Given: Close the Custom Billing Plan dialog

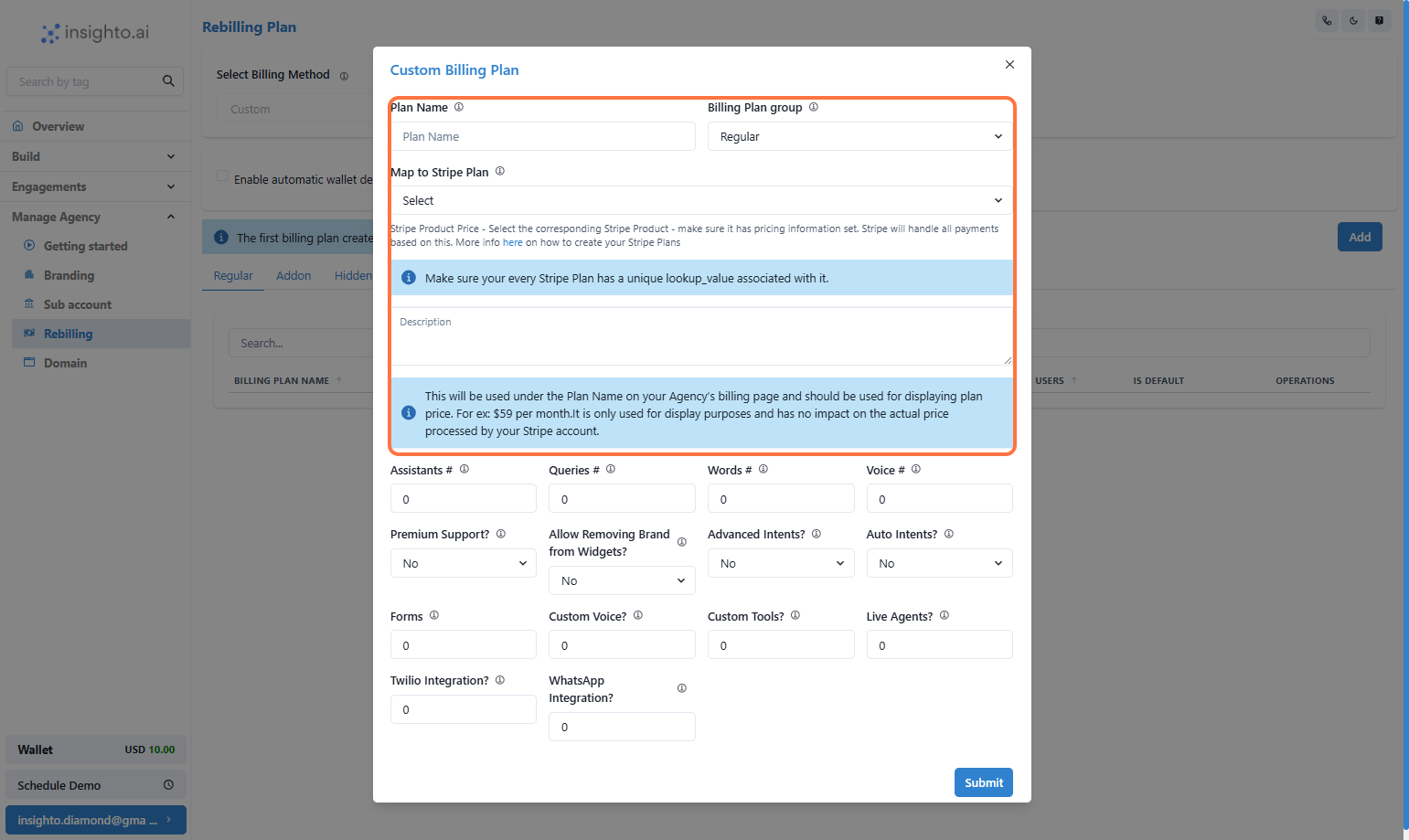Looking at the screenshot, I should click(1009, 64).
